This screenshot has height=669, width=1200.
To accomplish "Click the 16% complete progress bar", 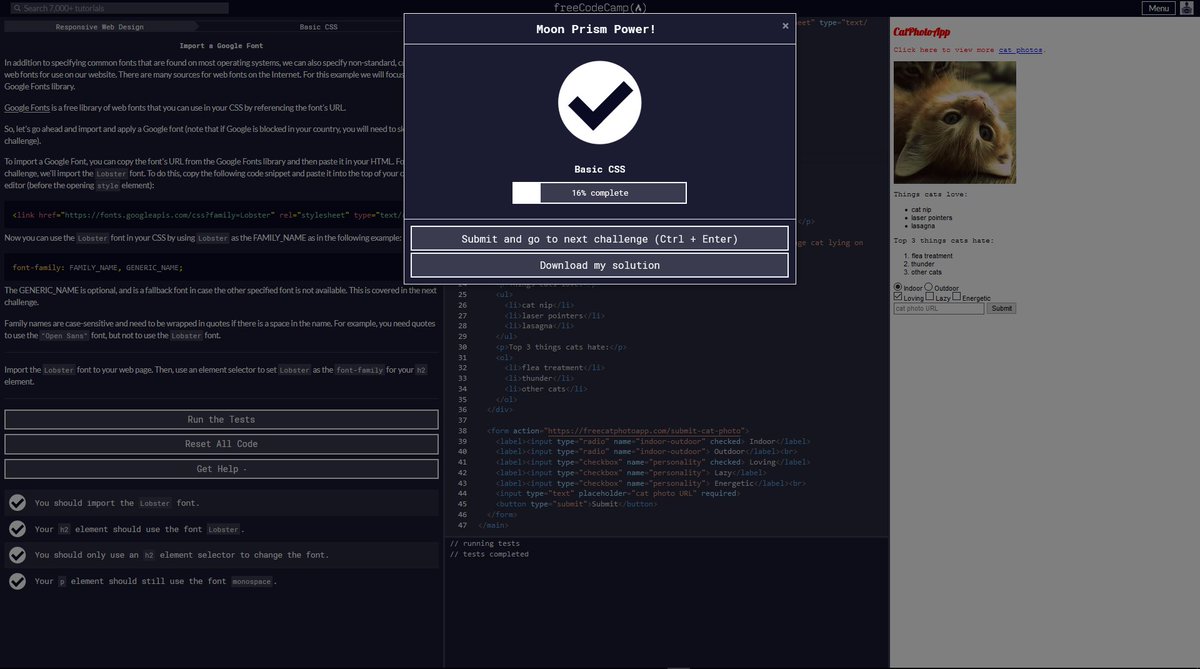I will (x=600, y=193).
